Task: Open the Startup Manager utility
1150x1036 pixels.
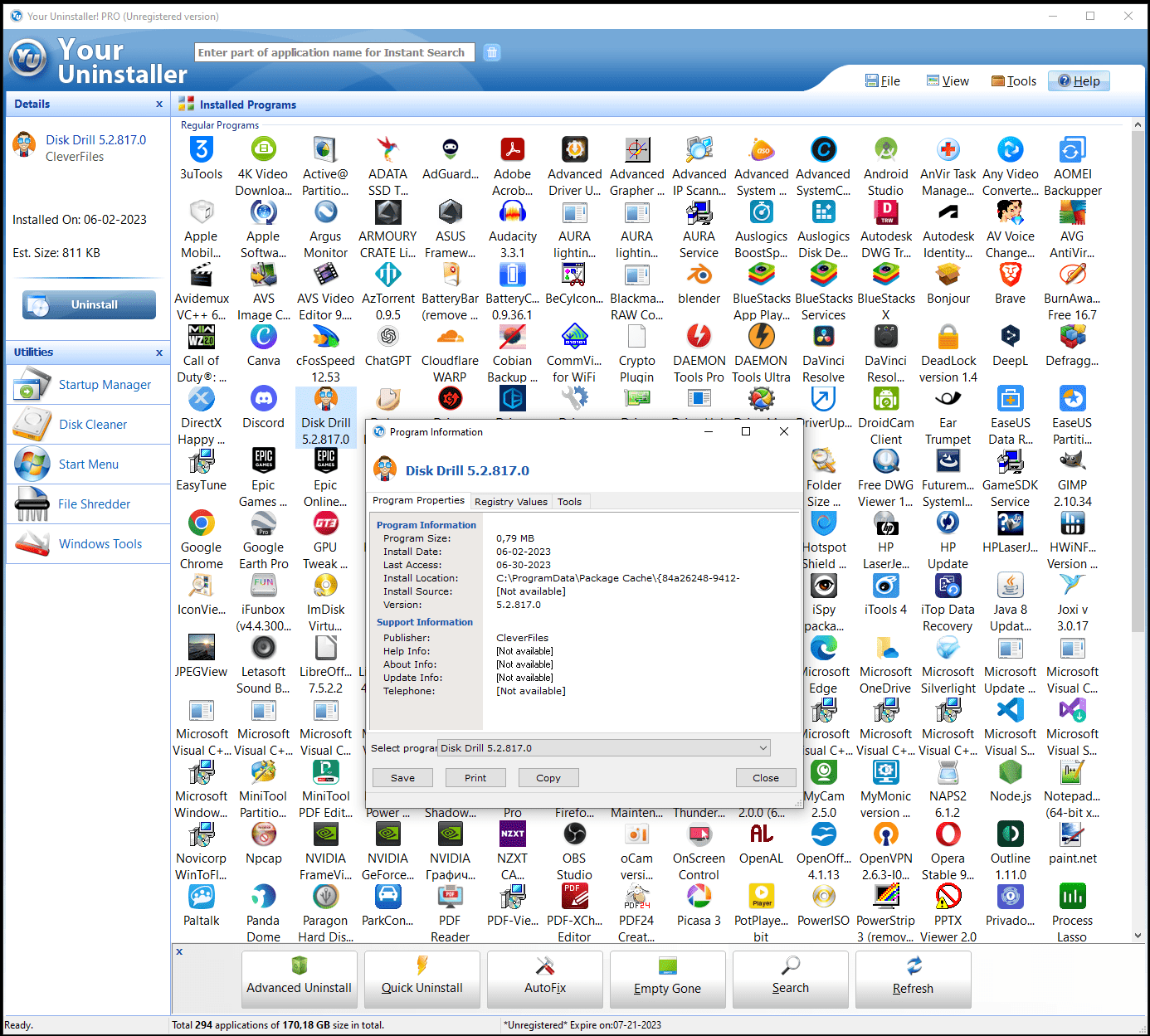Action: click(88, 385)
